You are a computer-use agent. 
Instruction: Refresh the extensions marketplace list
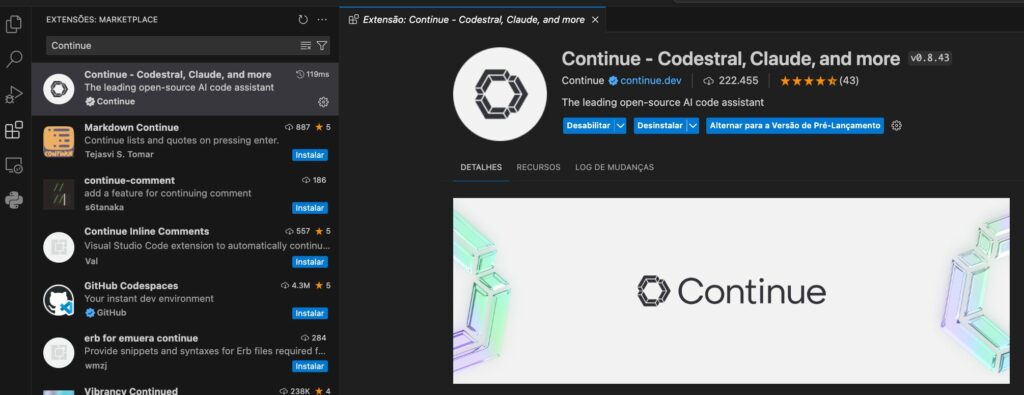(303, 20)
